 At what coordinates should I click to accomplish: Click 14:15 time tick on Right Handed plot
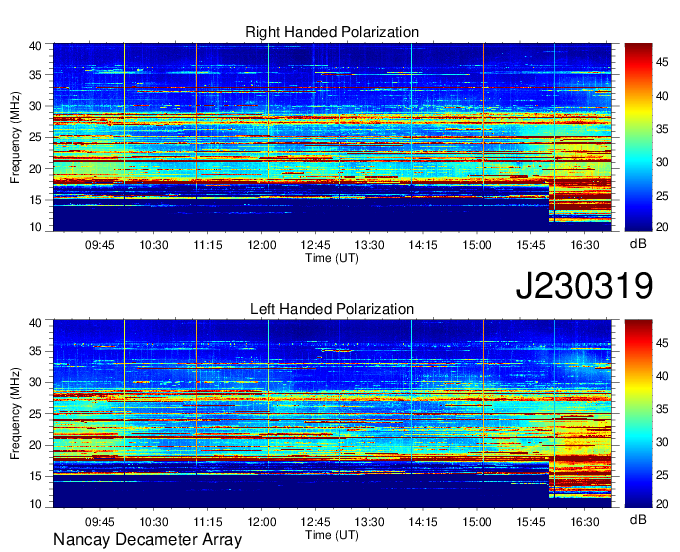423,245
